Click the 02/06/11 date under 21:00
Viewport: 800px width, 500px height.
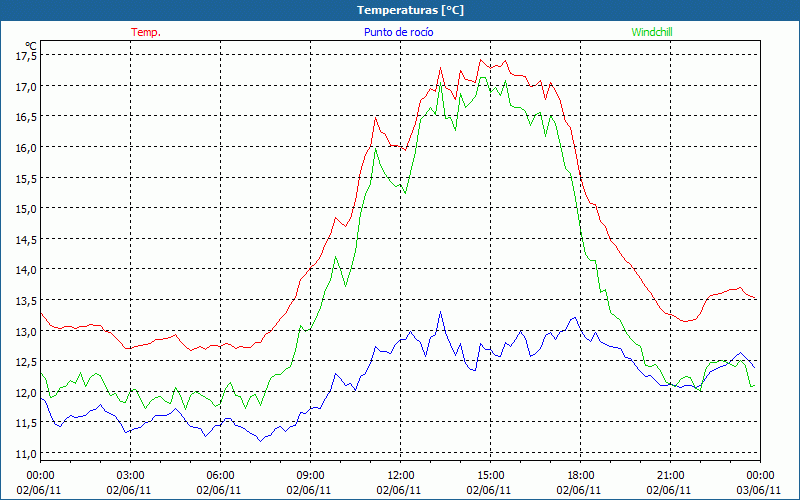point(669,490)
